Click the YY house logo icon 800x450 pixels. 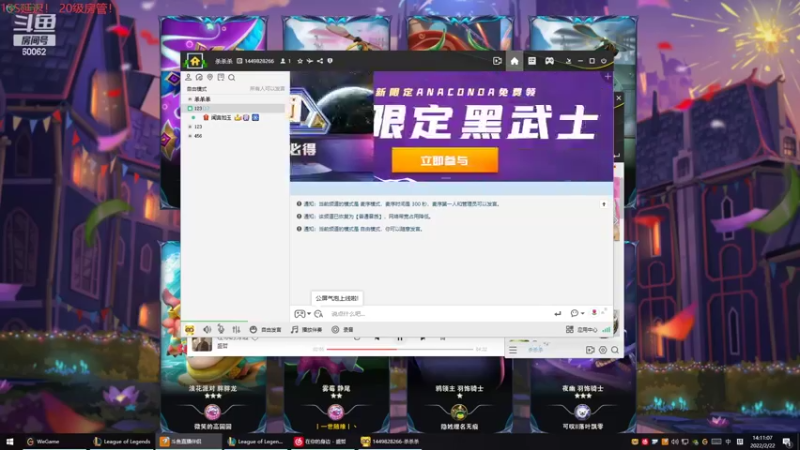click(x=195, y=61)
